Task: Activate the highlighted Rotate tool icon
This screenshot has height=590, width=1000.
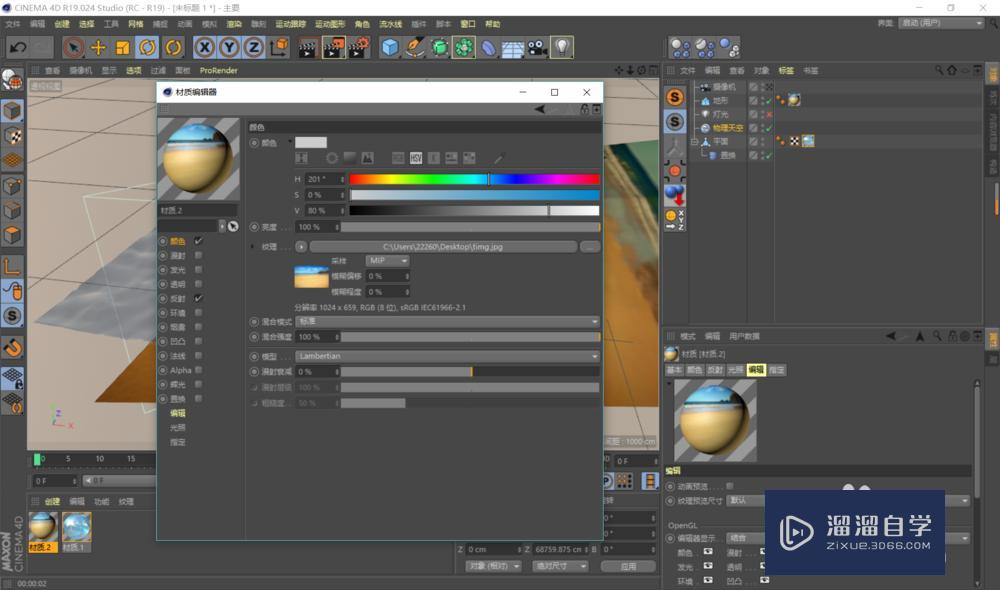Action: [x=147, y=47]
